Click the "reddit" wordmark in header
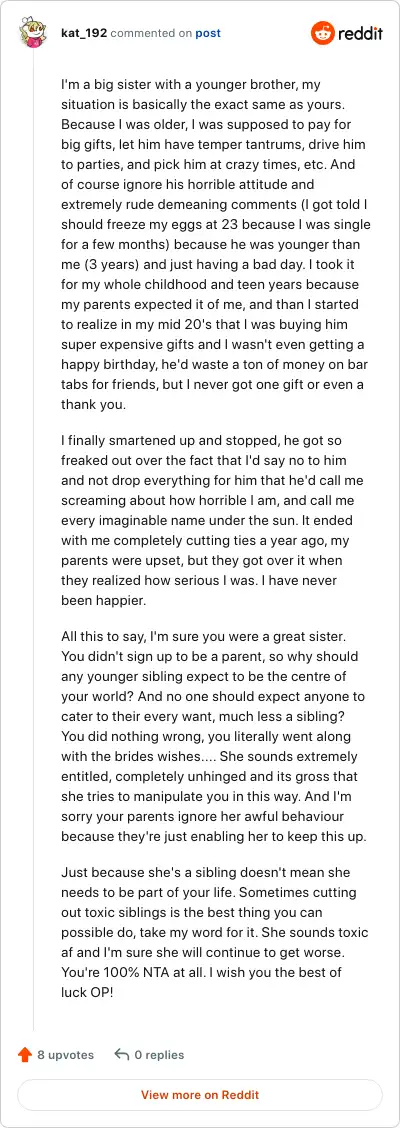 [x=360, y=33]
